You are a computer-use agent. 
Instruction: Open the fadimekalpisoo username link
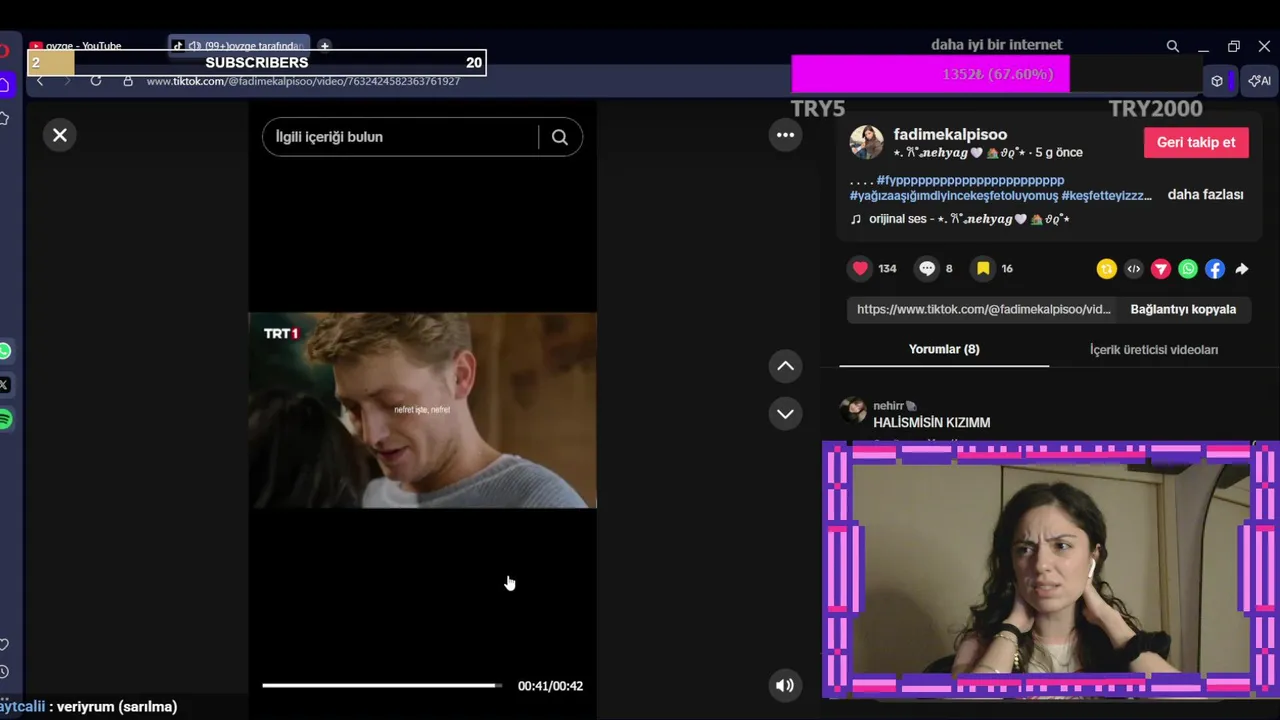(x=950, y=134)
